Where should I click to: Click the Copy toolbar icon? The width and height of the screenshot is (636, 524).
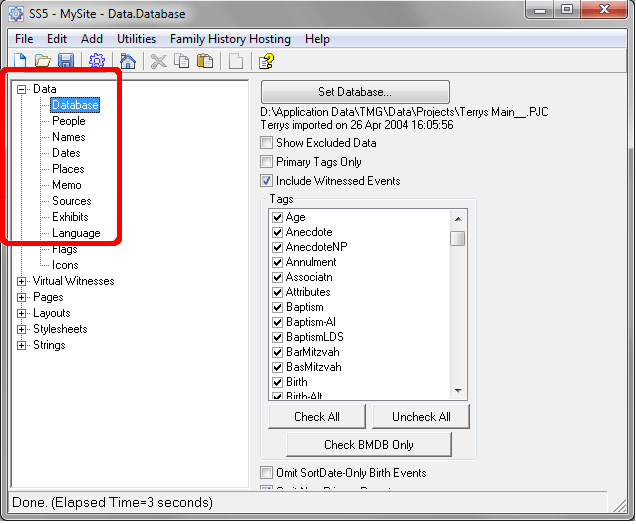[x=181, y=61]
